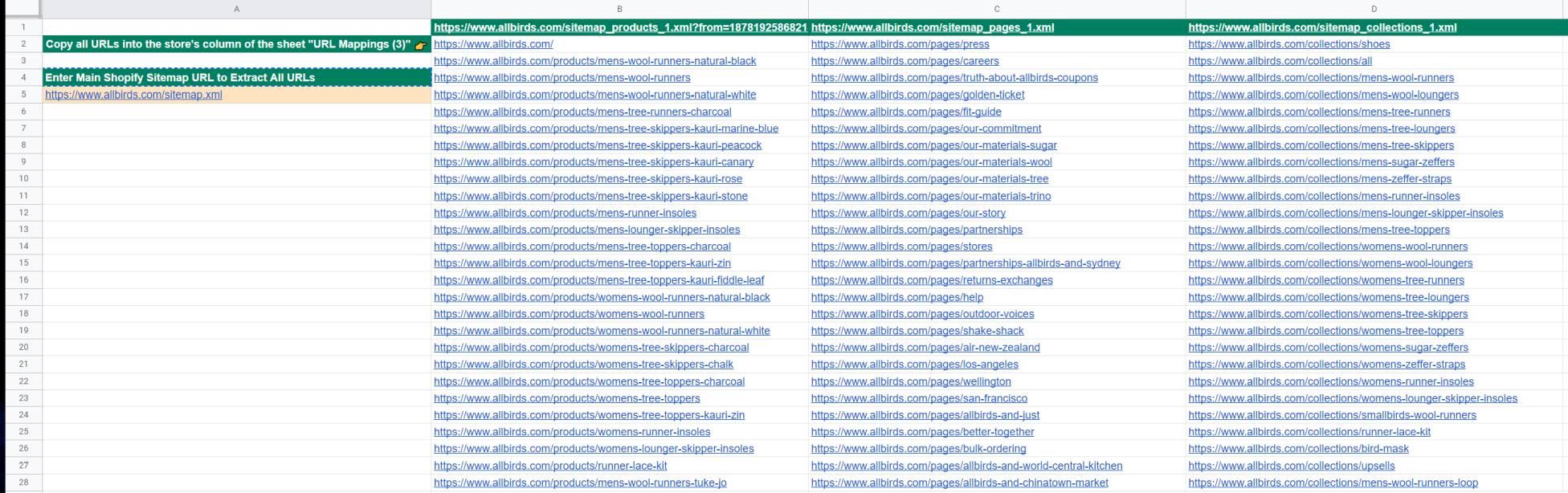The width and height of the screenshot is (1568, 493).
Task: Open the sitemap_pages_1.xml header link
Action: 933,27
